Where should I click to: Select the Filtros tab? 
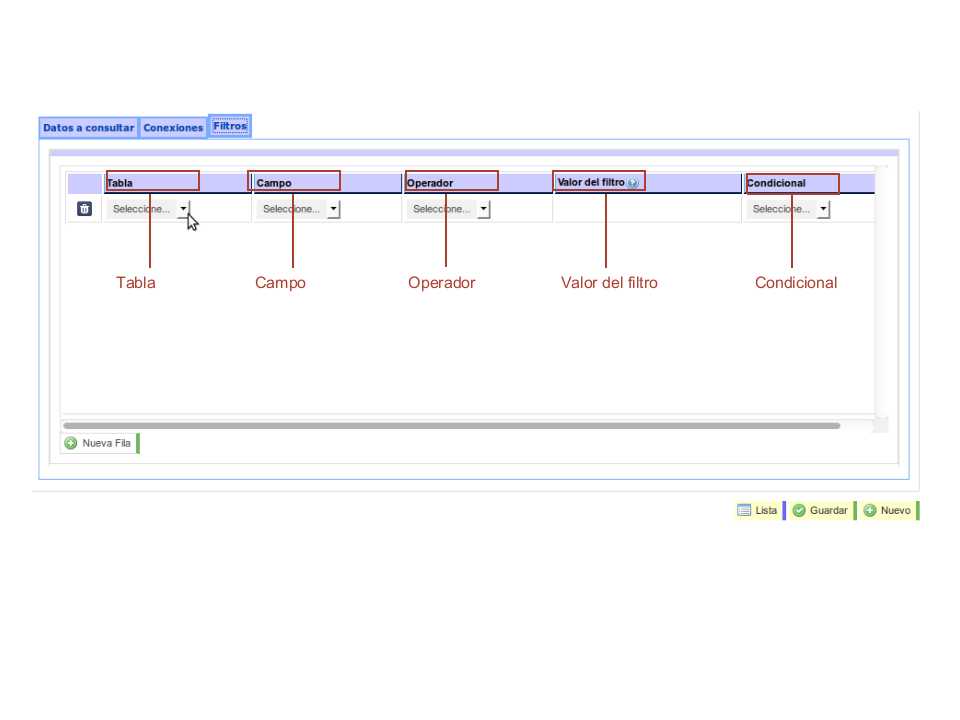tap(230, 126)
